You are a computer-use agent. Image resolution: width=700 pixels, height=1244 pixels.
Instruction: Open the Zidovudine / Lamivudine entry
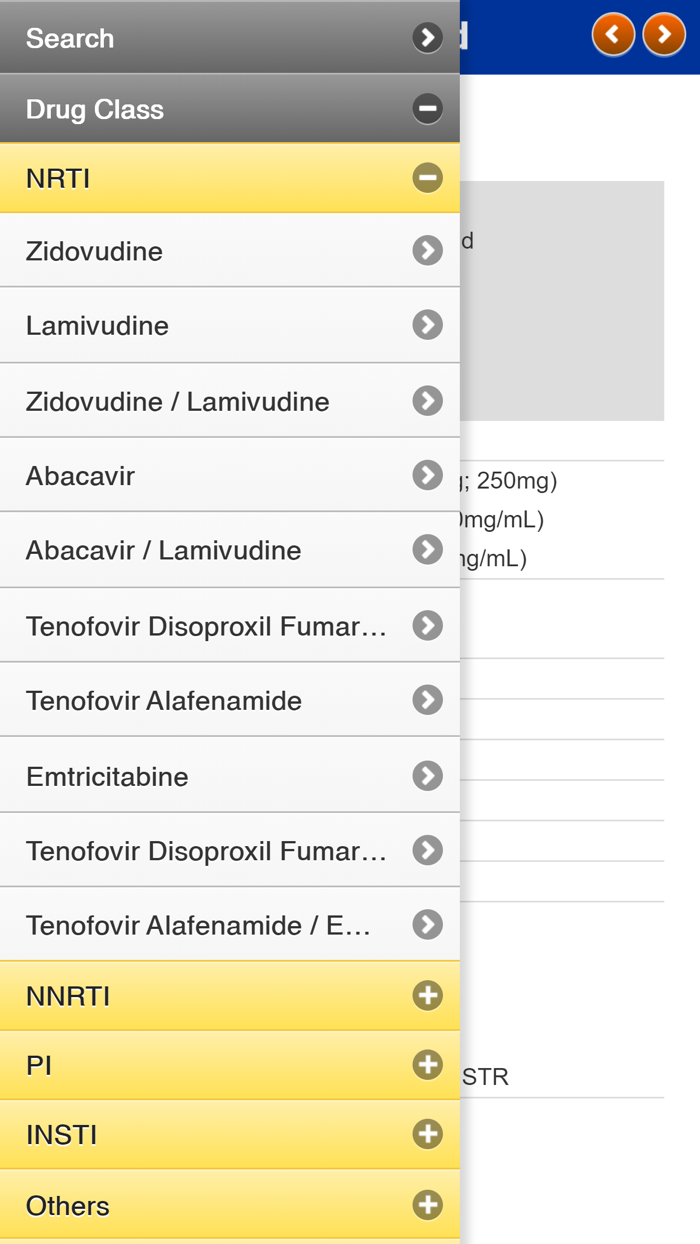pyautogui.click(x=180, y=400)
